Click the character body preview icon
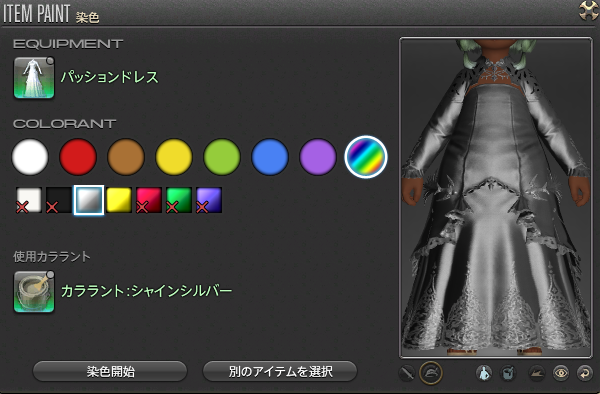The width and height of the screenshot is (600, 394). coord(484,373)
